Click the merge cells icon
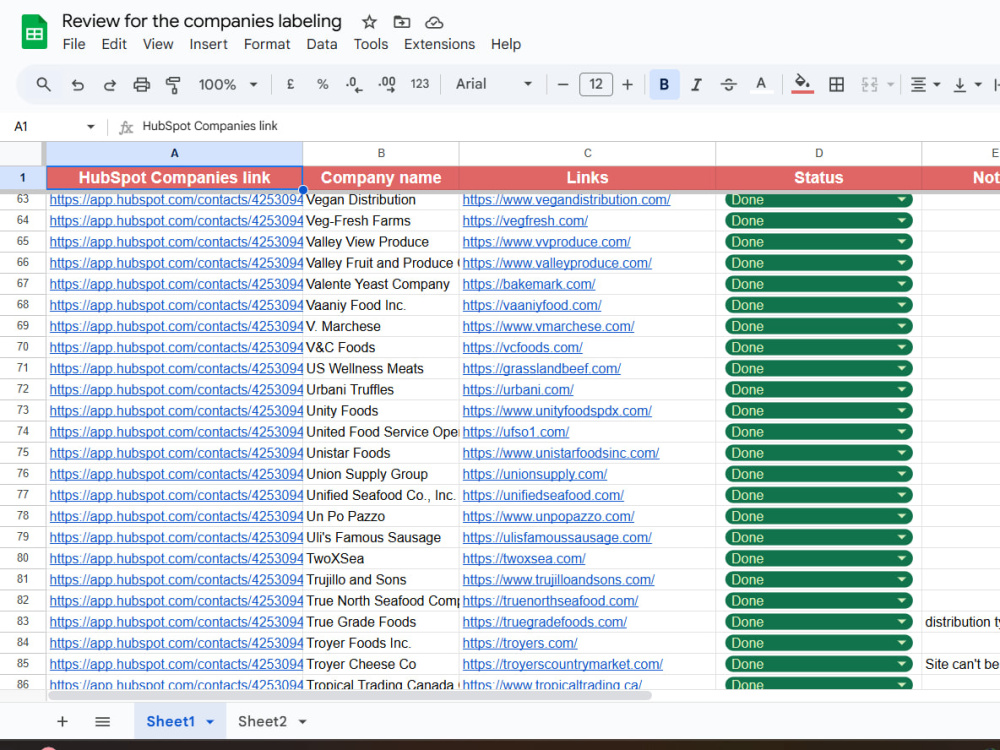This screenshot has width=1000, height=750. pos(869,84)
